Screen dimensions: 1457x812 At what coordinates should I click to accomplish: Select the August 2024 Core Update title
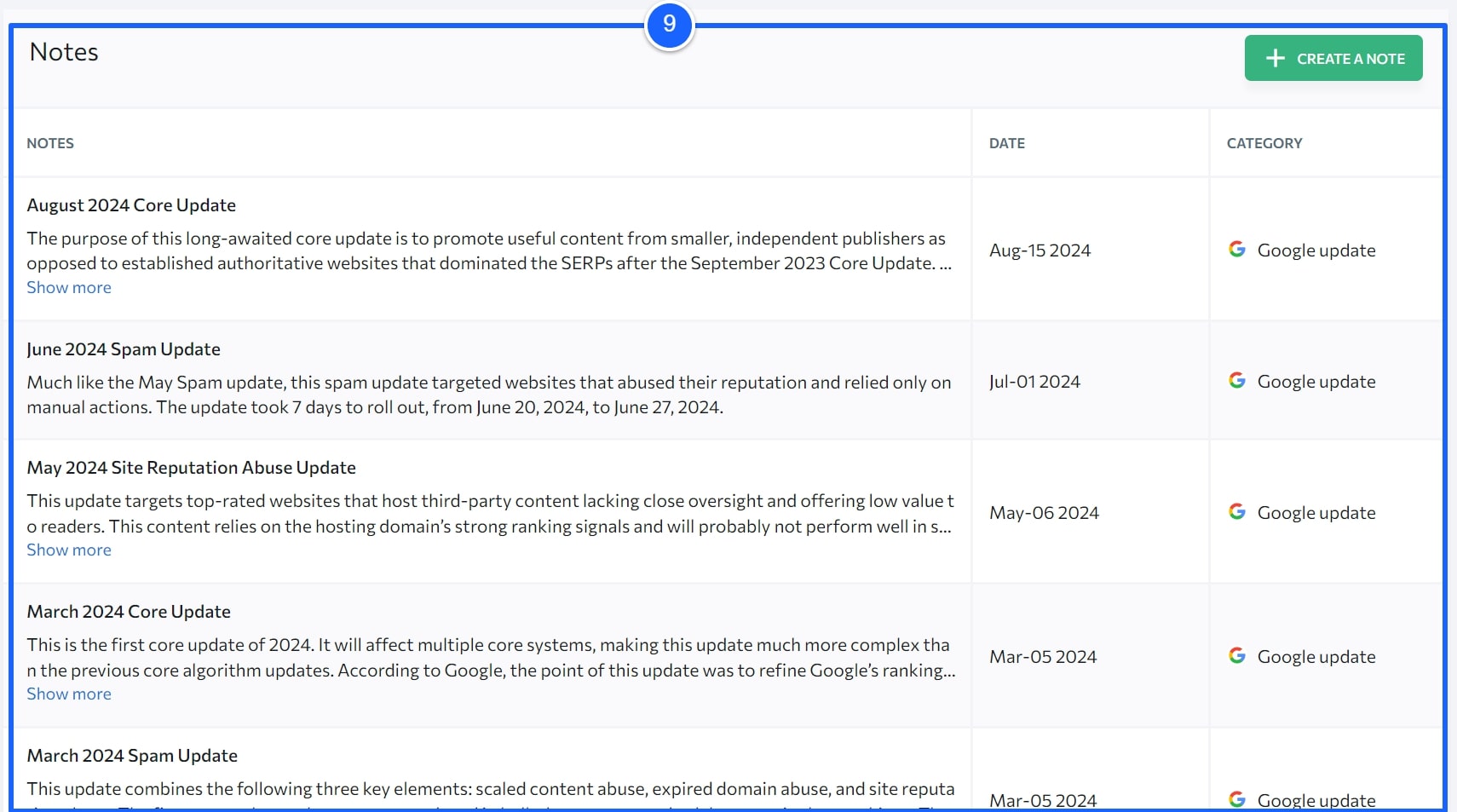tap(131, 205)
